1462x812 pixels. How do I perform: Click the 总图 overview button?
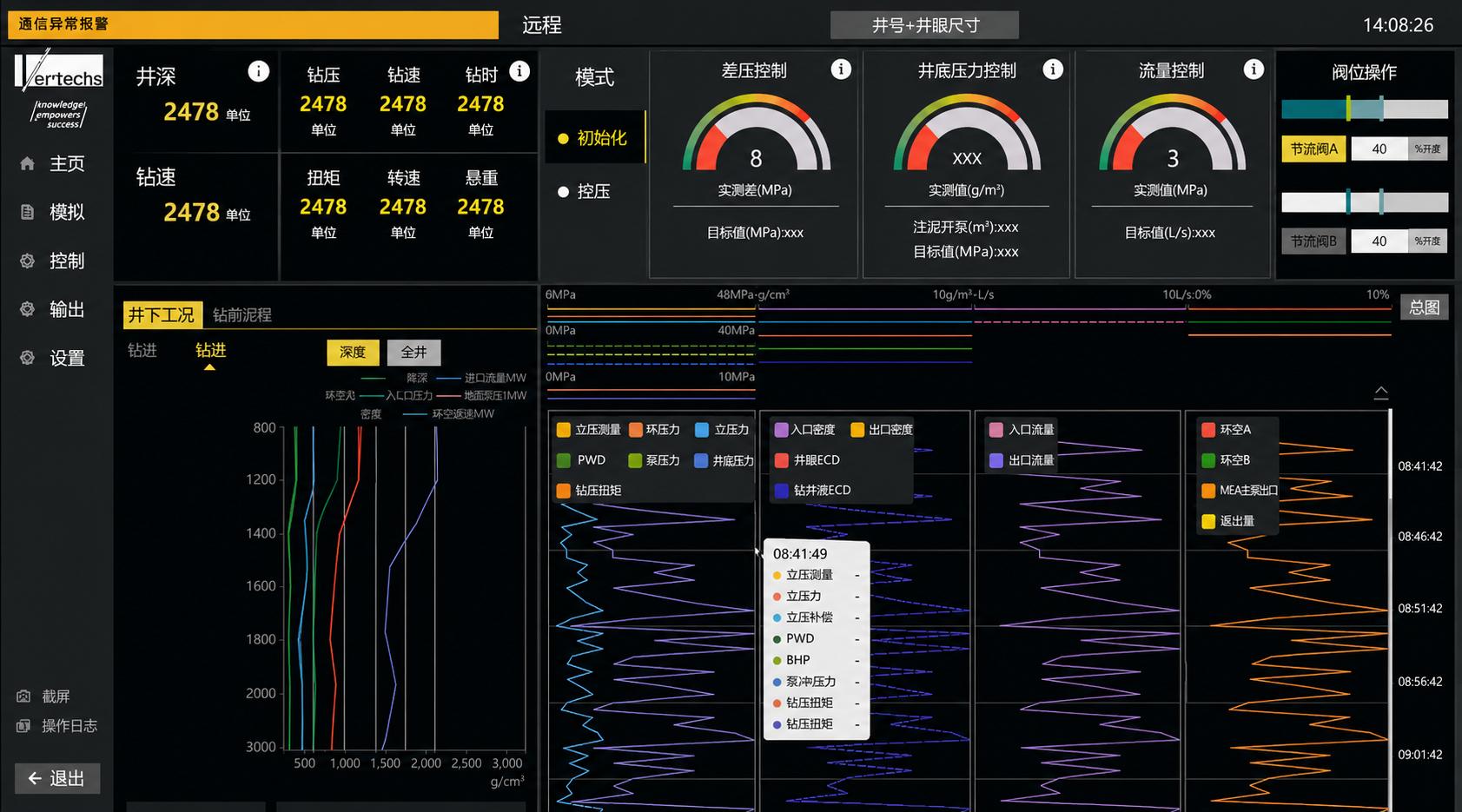click(x=1425, y=307)
